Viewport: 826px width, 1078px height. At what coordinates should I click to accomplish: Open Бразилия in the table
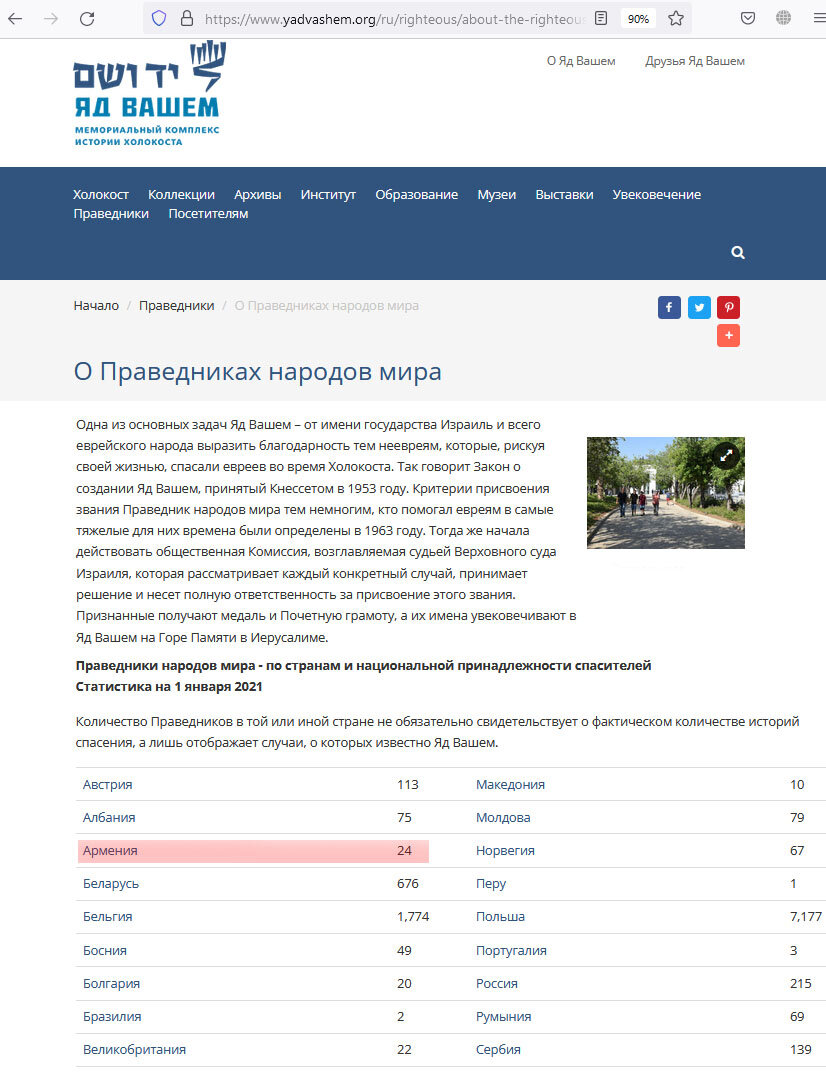click(112, 1016)
